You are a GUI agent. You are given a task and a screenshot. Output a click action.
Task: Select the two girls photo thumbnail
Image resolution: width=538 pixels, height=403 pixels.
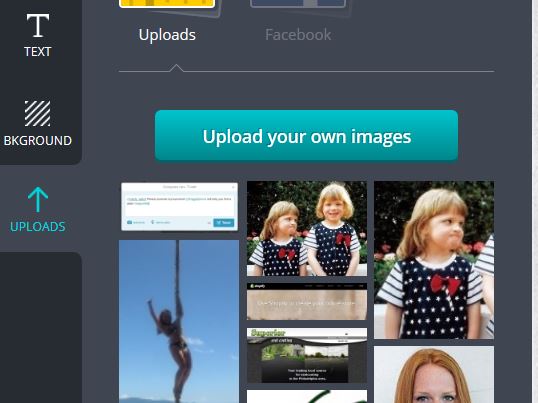pos(307,228)
